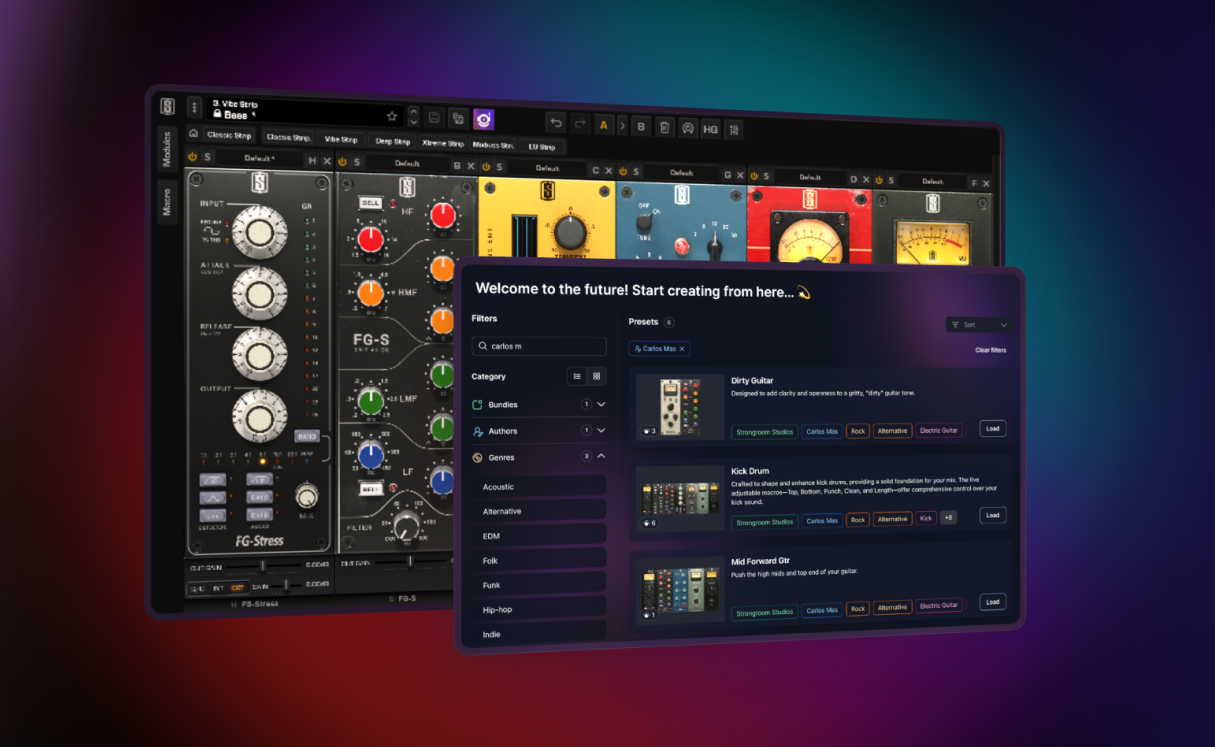Switch Category panel to grid view
Image resolution: width=1215 pixels, height=747 pixels.
(x=597, y=376)
